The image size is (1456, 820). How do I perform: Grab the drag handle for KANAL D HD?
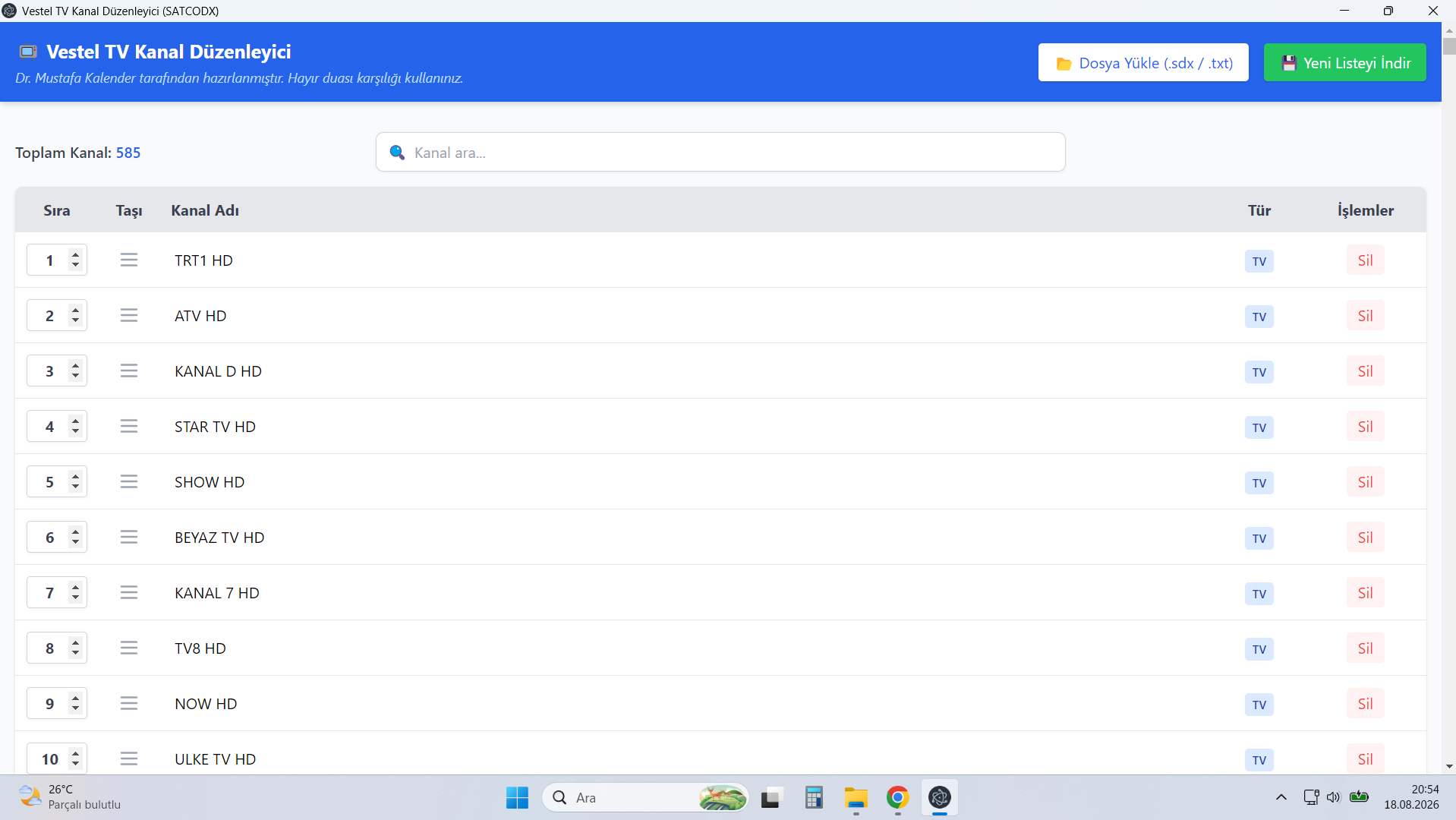tap(129, 371)
